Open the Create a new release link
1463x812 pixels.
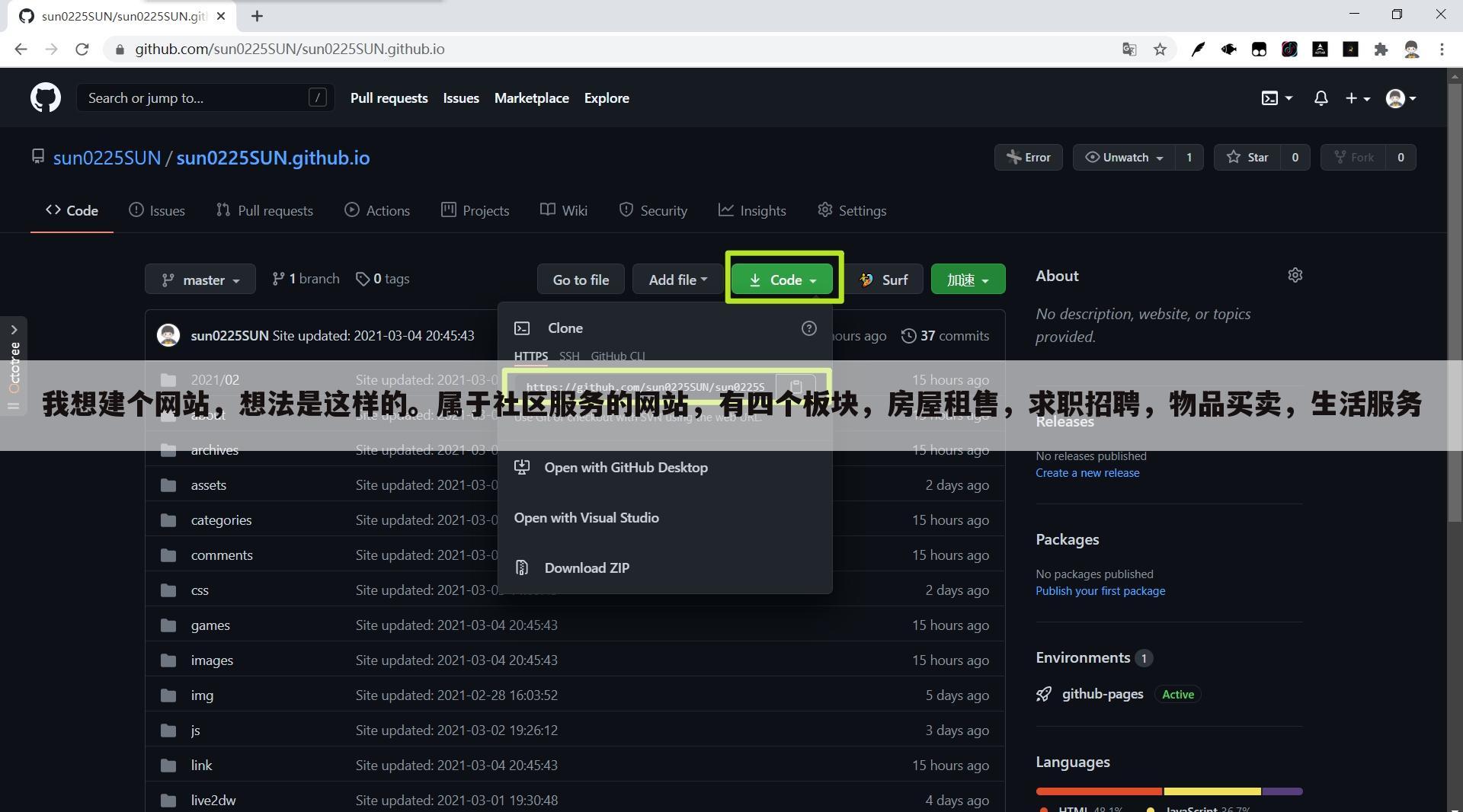pos(1087,473)
